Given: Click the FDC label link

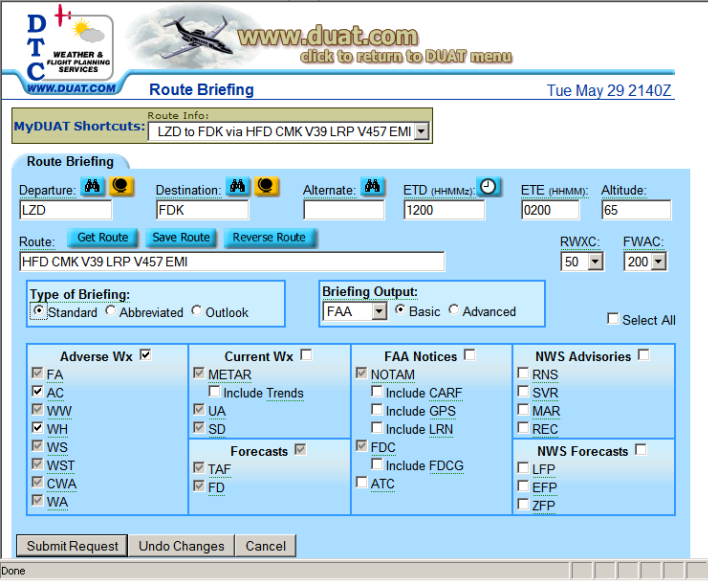Looking at the screenshot, I should pos(383,447).
